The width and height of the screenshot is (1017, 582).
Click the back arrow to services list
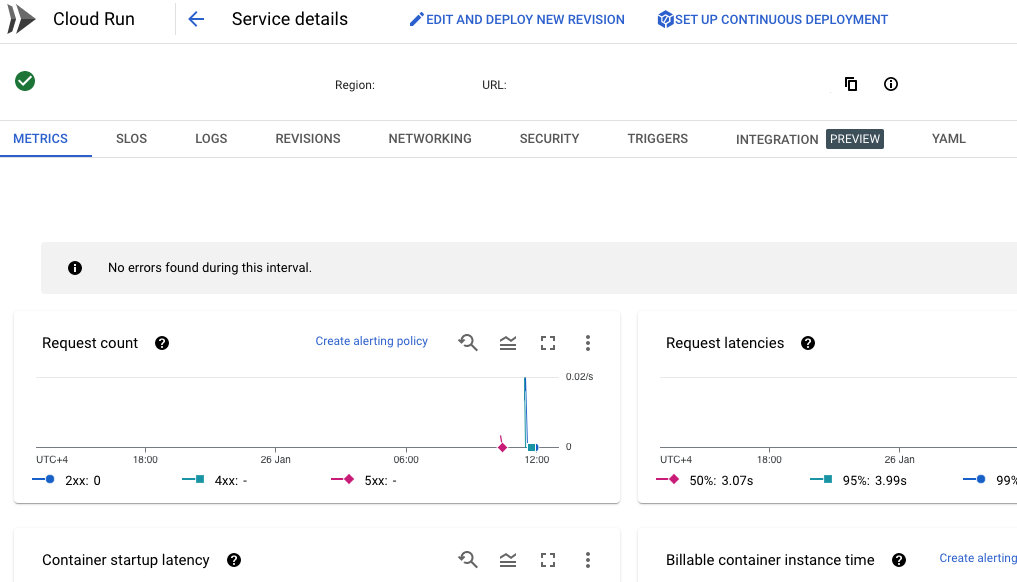pos(196,19)
